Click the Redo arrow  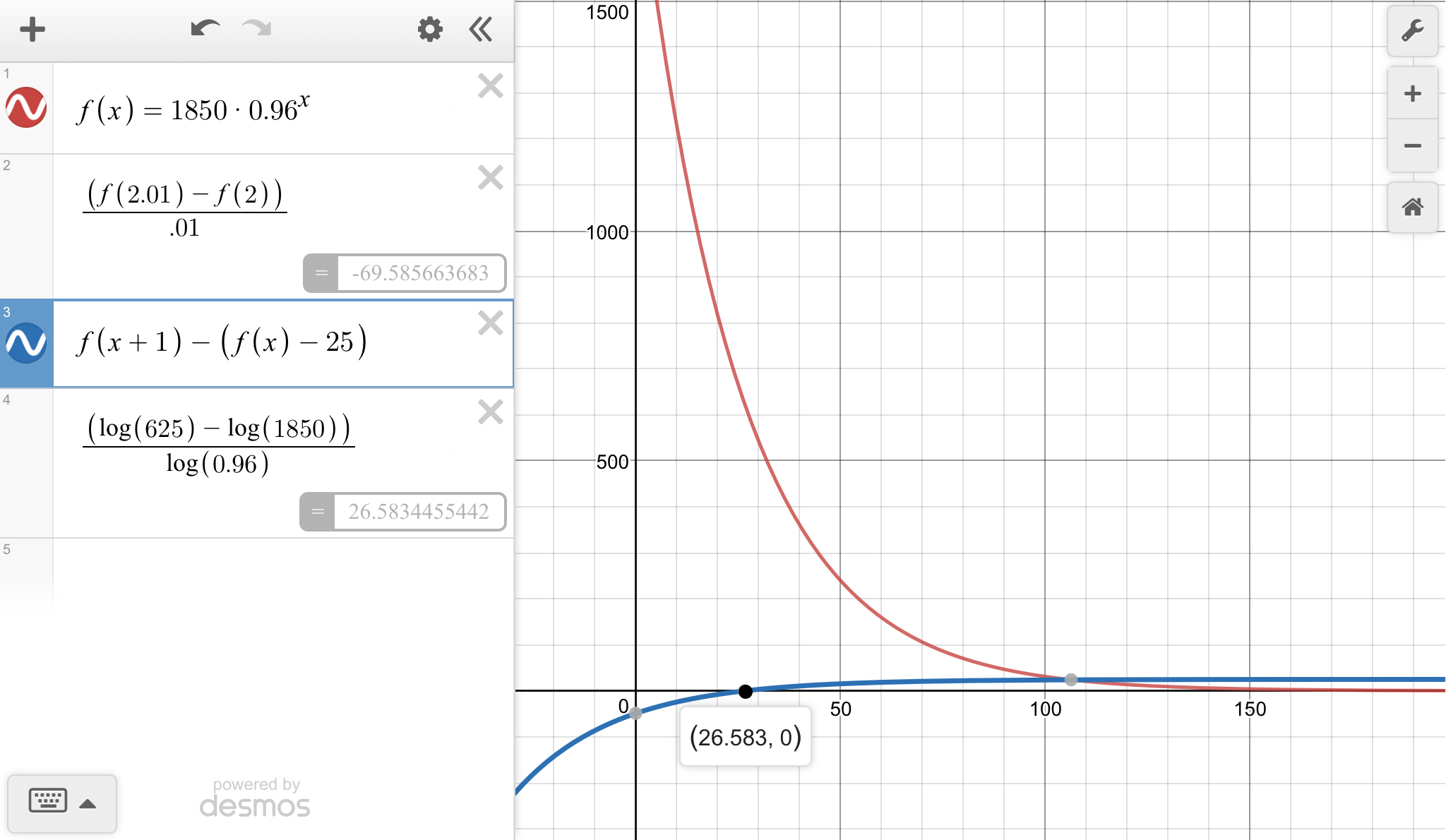pyautogui.click(x=257, y=29)
